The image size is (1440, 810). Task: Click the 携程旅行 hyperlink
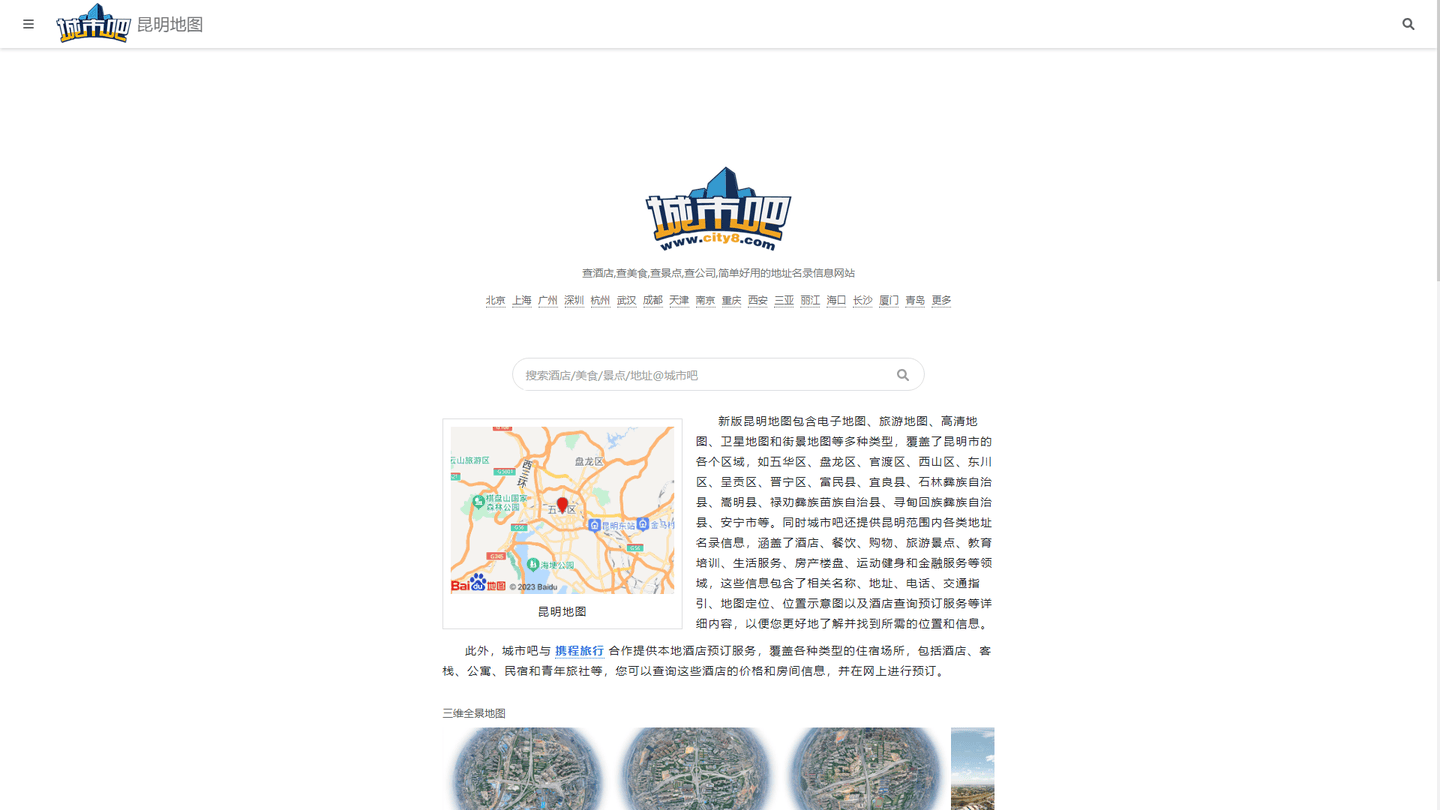(x=580, y=651)
